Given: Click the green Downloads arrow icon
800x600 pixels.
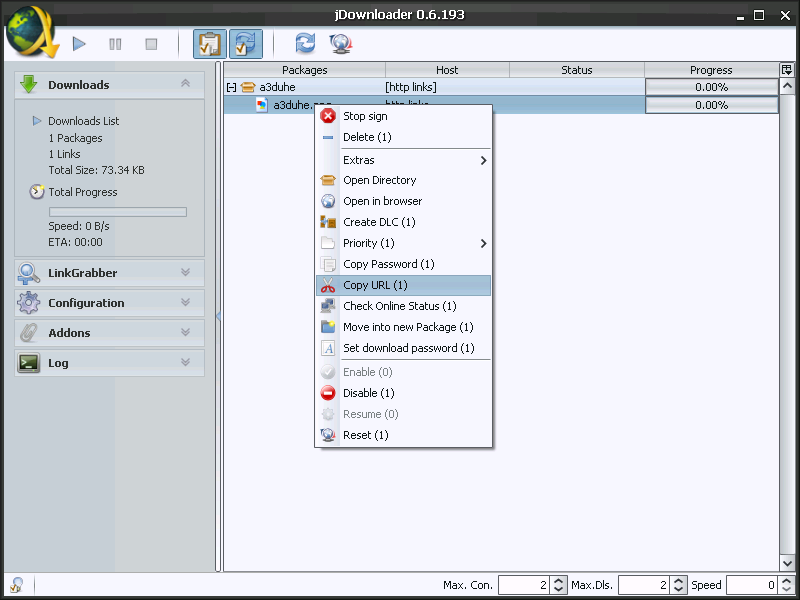Looking at the screenshot, I should (29, 84).
